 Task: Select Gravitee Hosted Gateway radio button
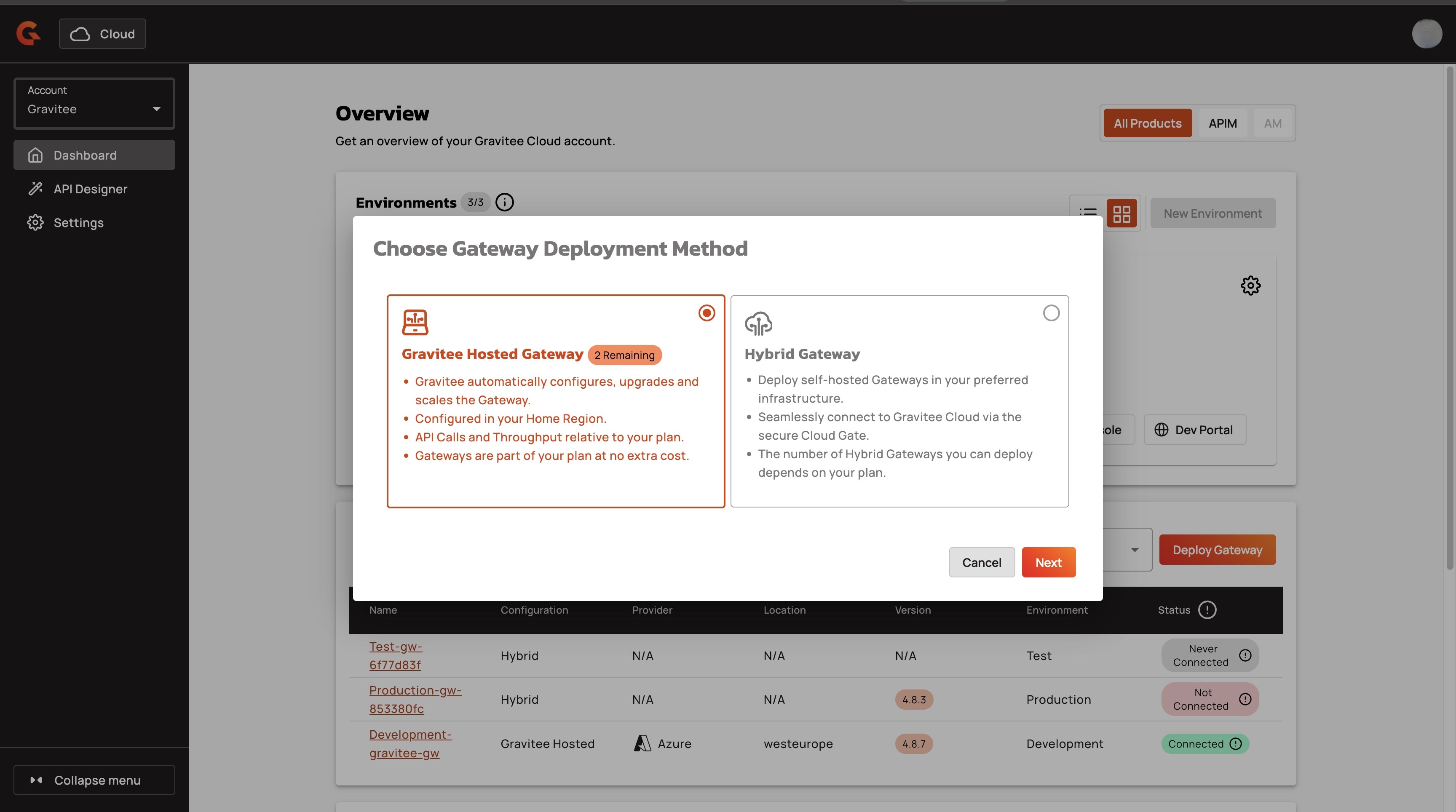707,313
